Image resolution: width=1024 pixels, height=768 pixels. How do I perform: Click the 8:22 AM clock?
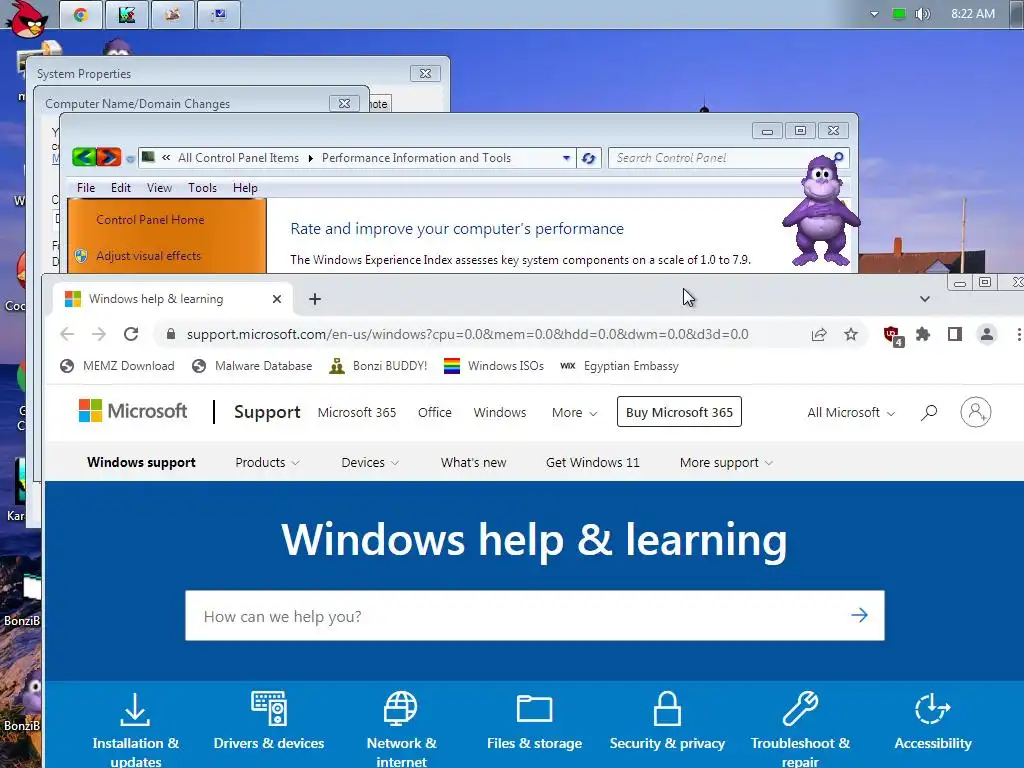pos(972,14)
